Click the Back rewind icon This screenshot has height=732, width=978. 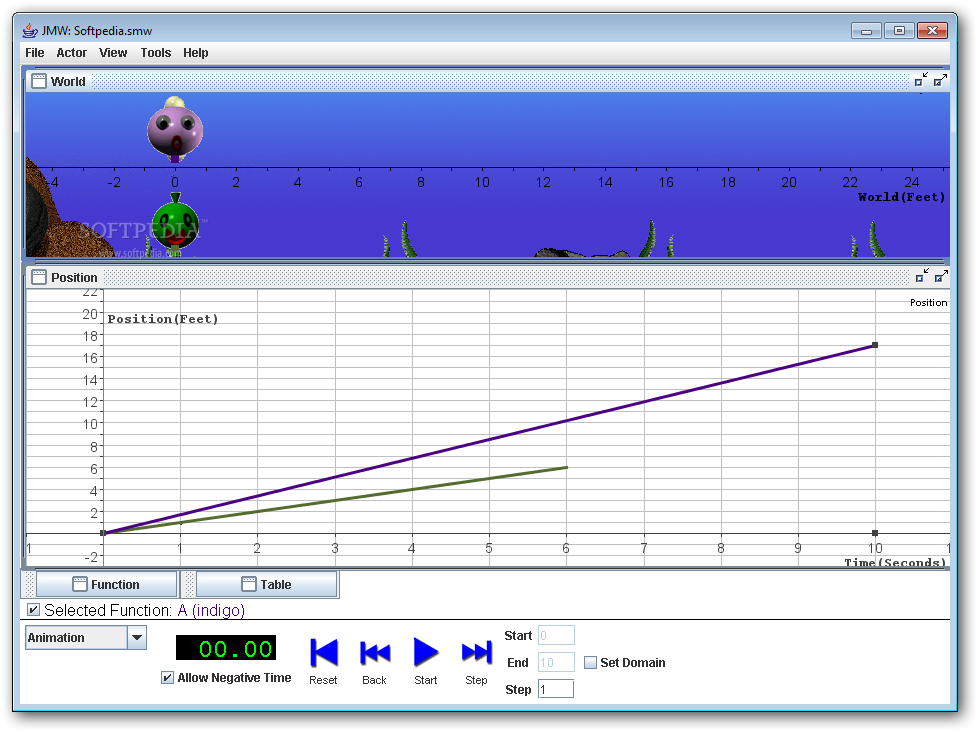[x=375, y=653]
